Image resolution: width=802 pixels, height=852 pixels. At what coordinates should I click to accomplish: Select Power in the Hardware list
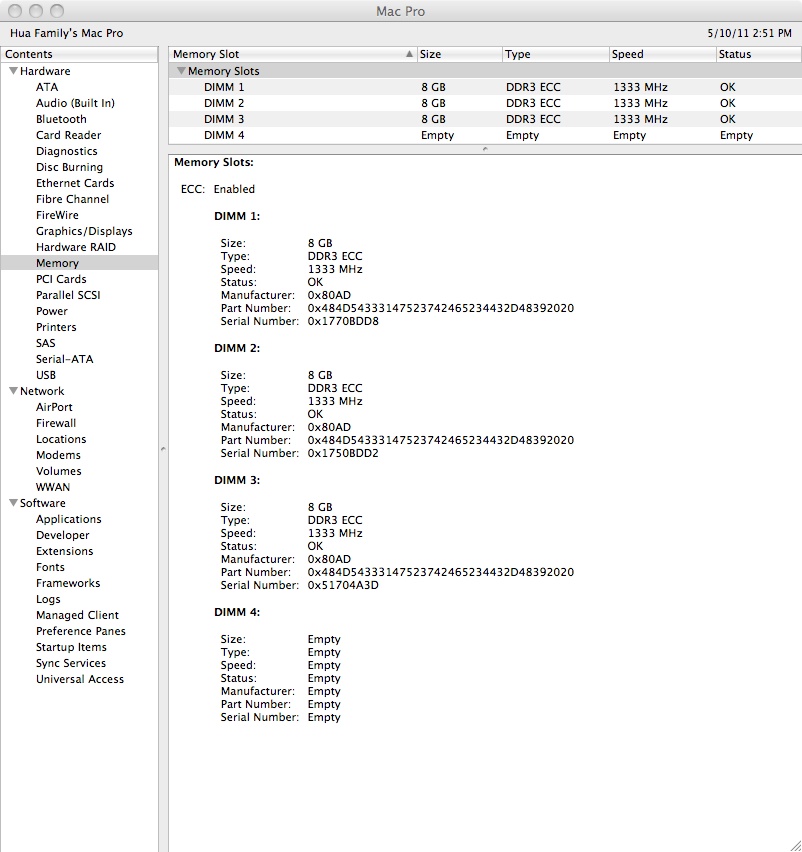coord(52,311)
